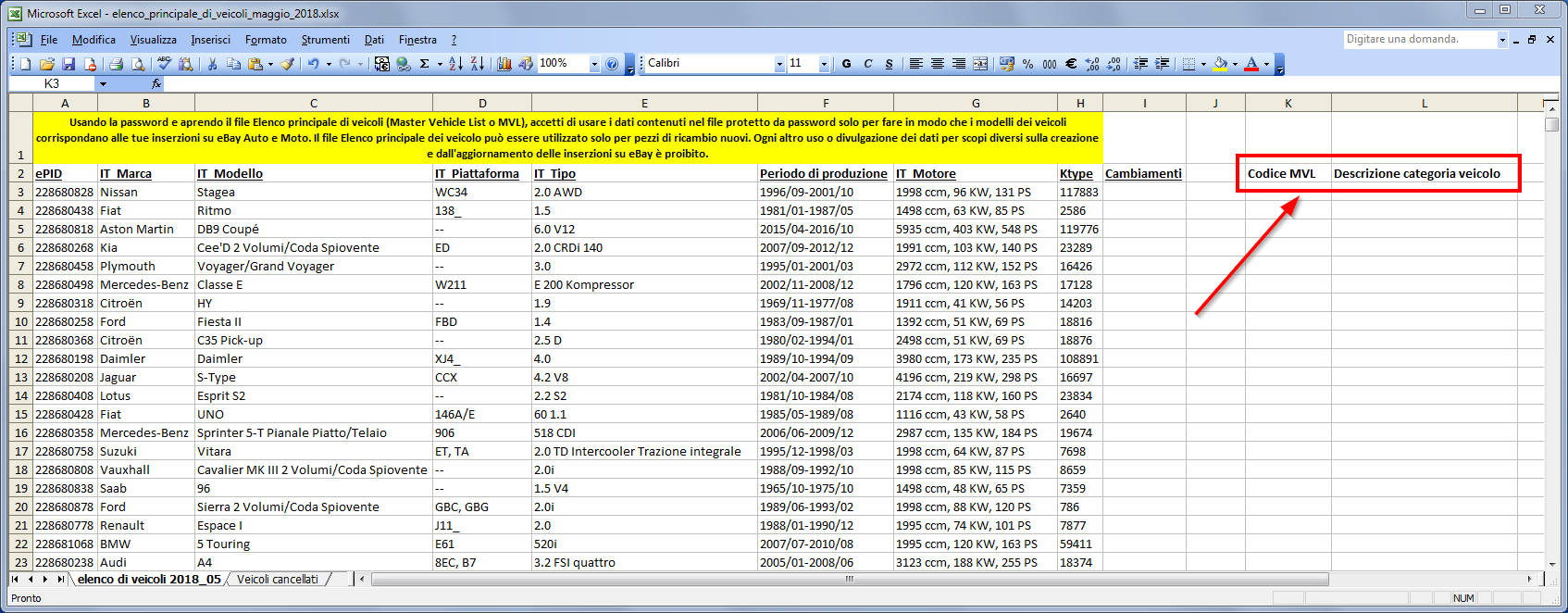
Task: Open the 100% zoom dropdown
Action: click(594, 64)
